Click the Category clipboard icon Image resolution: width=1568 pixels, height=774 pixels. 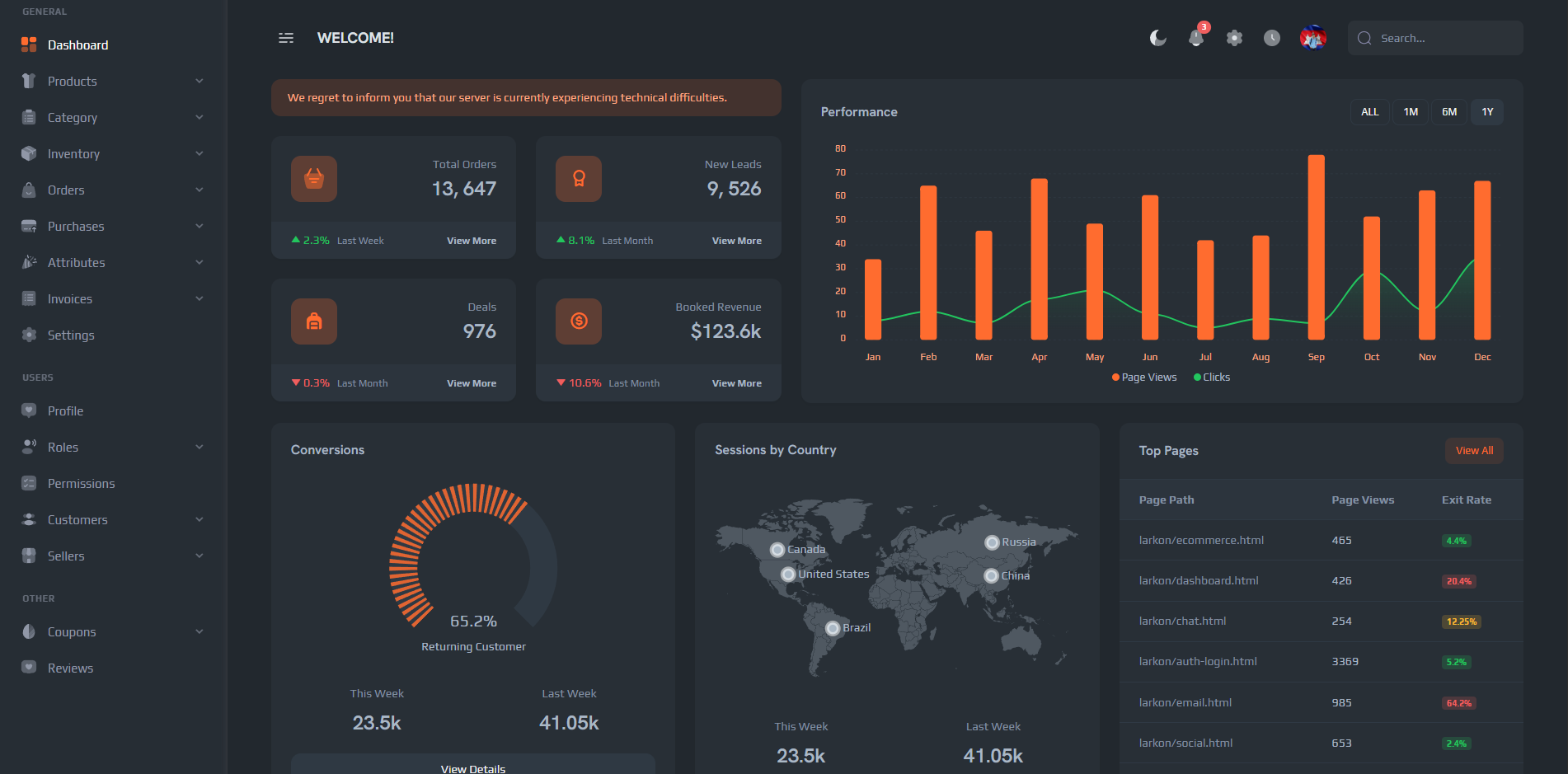pos(29,117)
